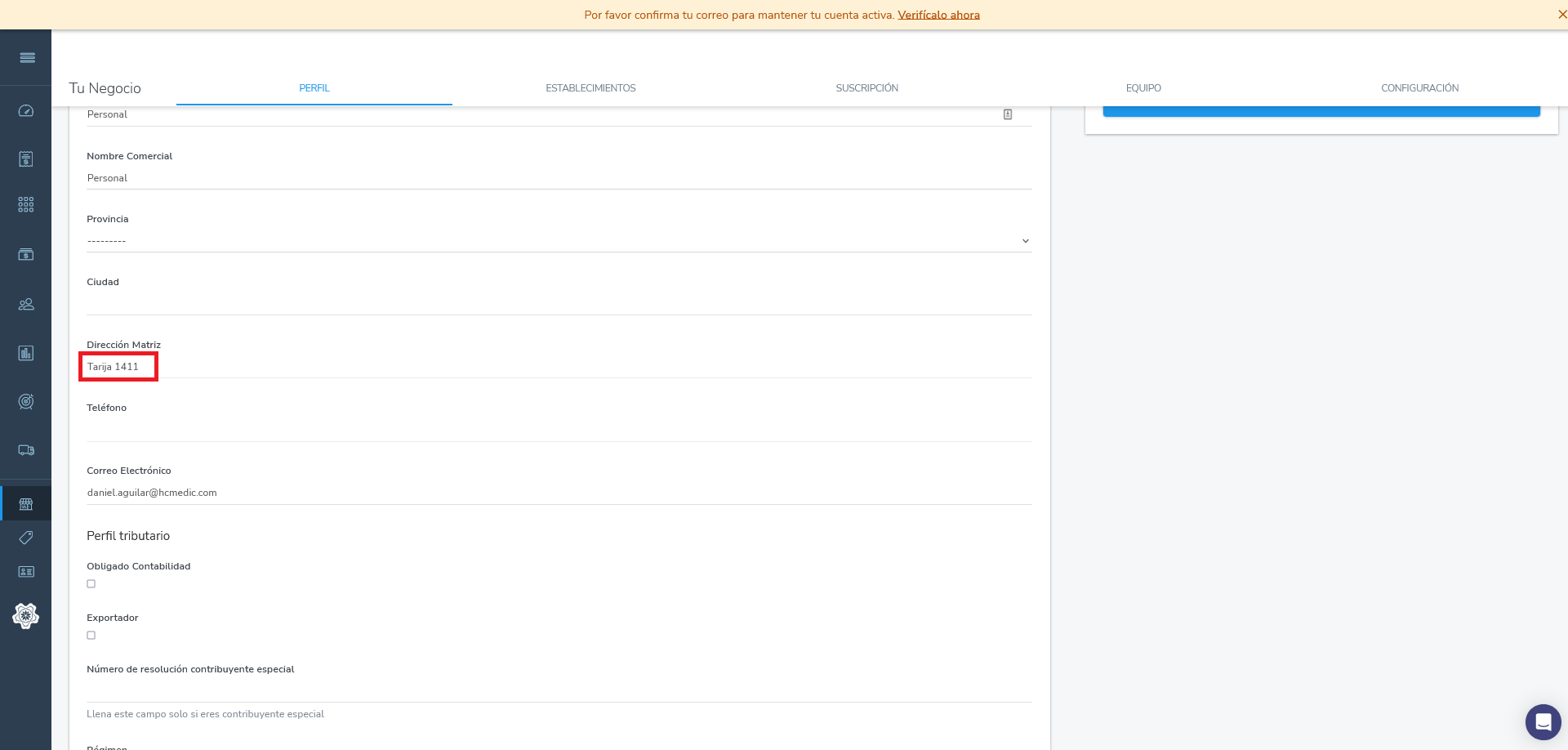Open the Suscripción tab
Screen dimensions: 1568x750
866,88
